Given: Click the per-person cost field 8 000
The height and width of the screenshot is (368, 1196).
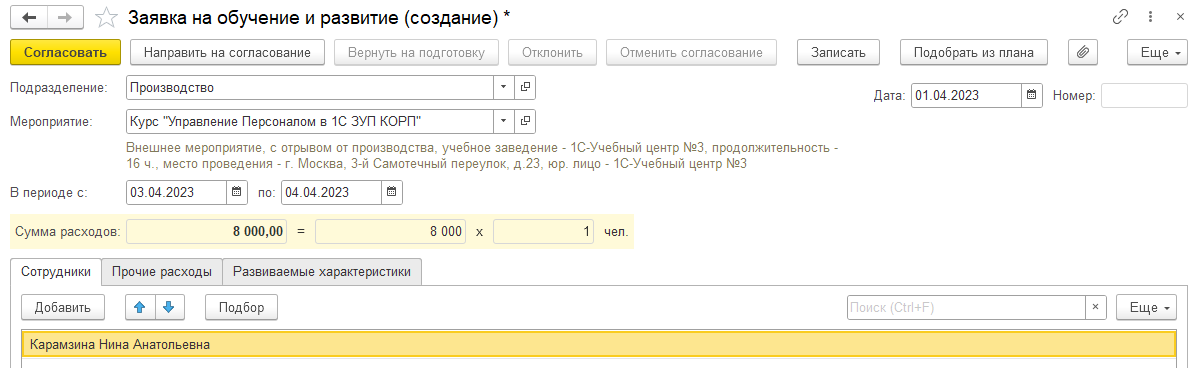Looking at the screenshot, I should tap(390, 231).
